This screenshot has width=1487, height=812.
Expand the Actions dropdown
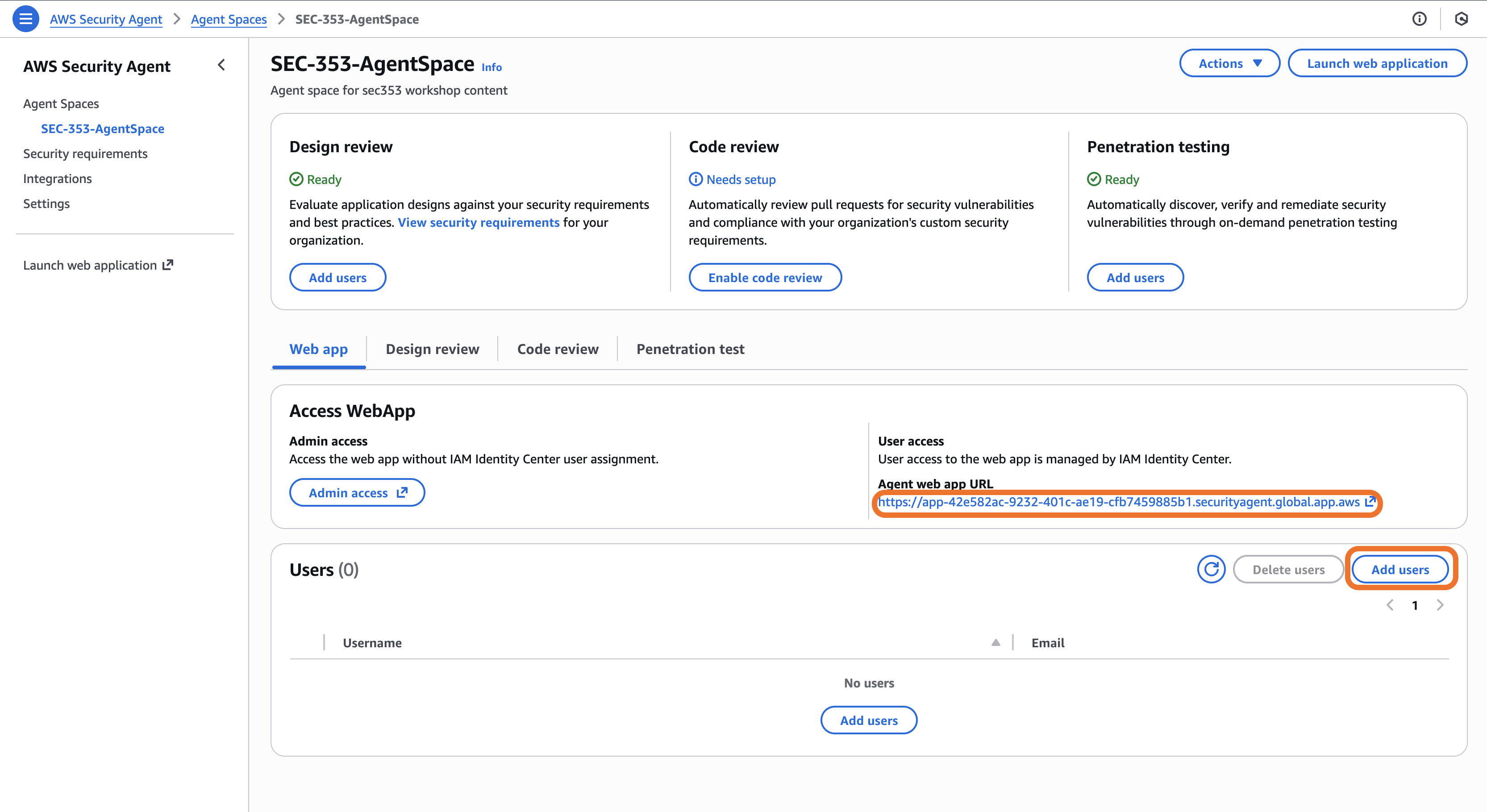1229,63
